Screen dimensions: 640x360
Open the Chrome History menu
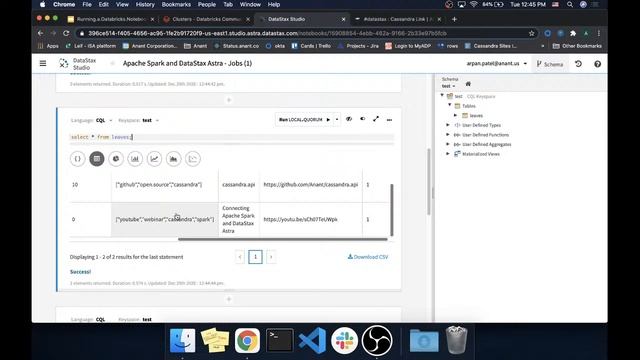pos(145,4)
